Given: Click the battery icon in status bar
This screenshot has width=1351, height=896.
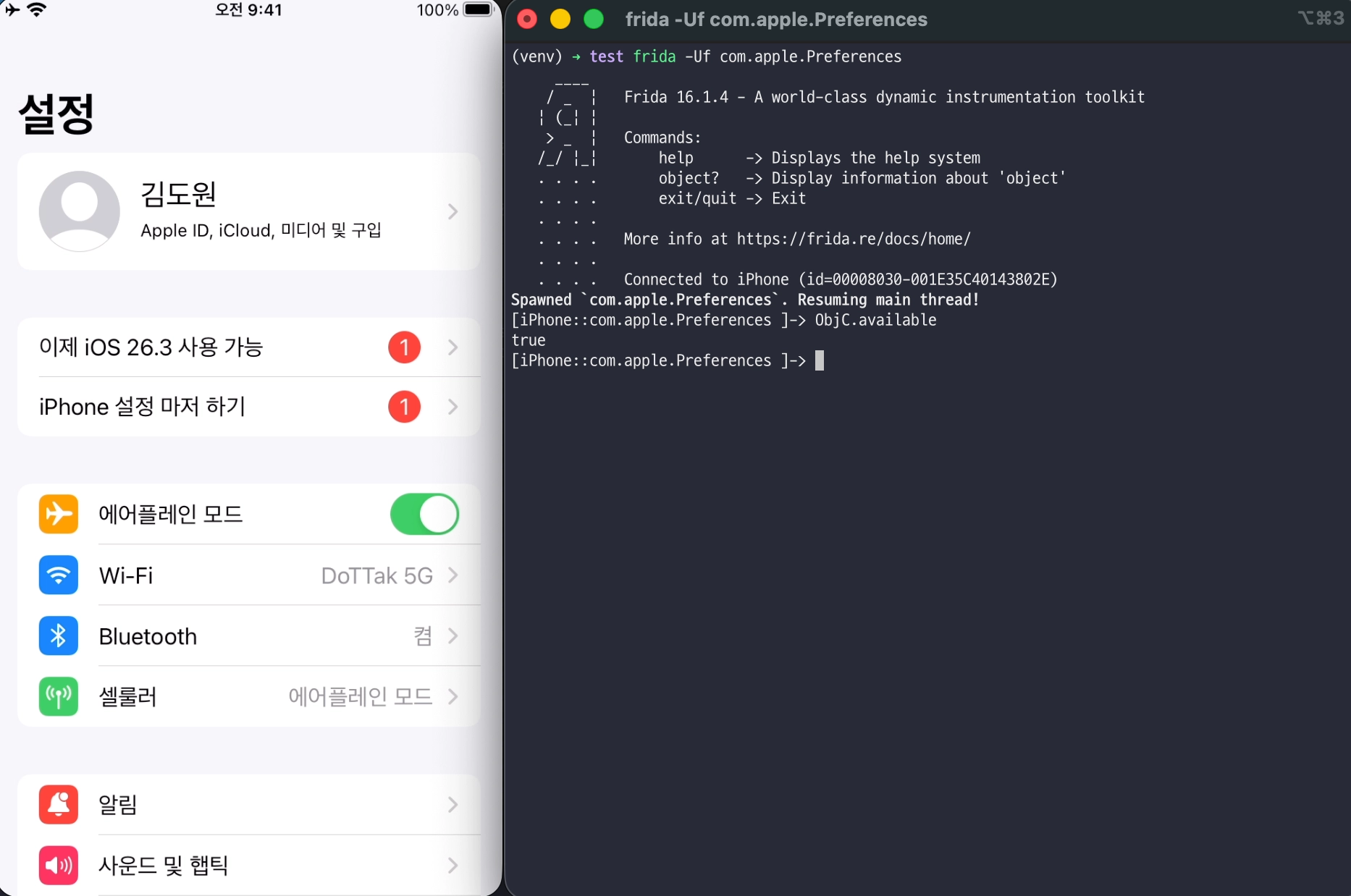Looking at the screenshot, I should pos(479,10).
